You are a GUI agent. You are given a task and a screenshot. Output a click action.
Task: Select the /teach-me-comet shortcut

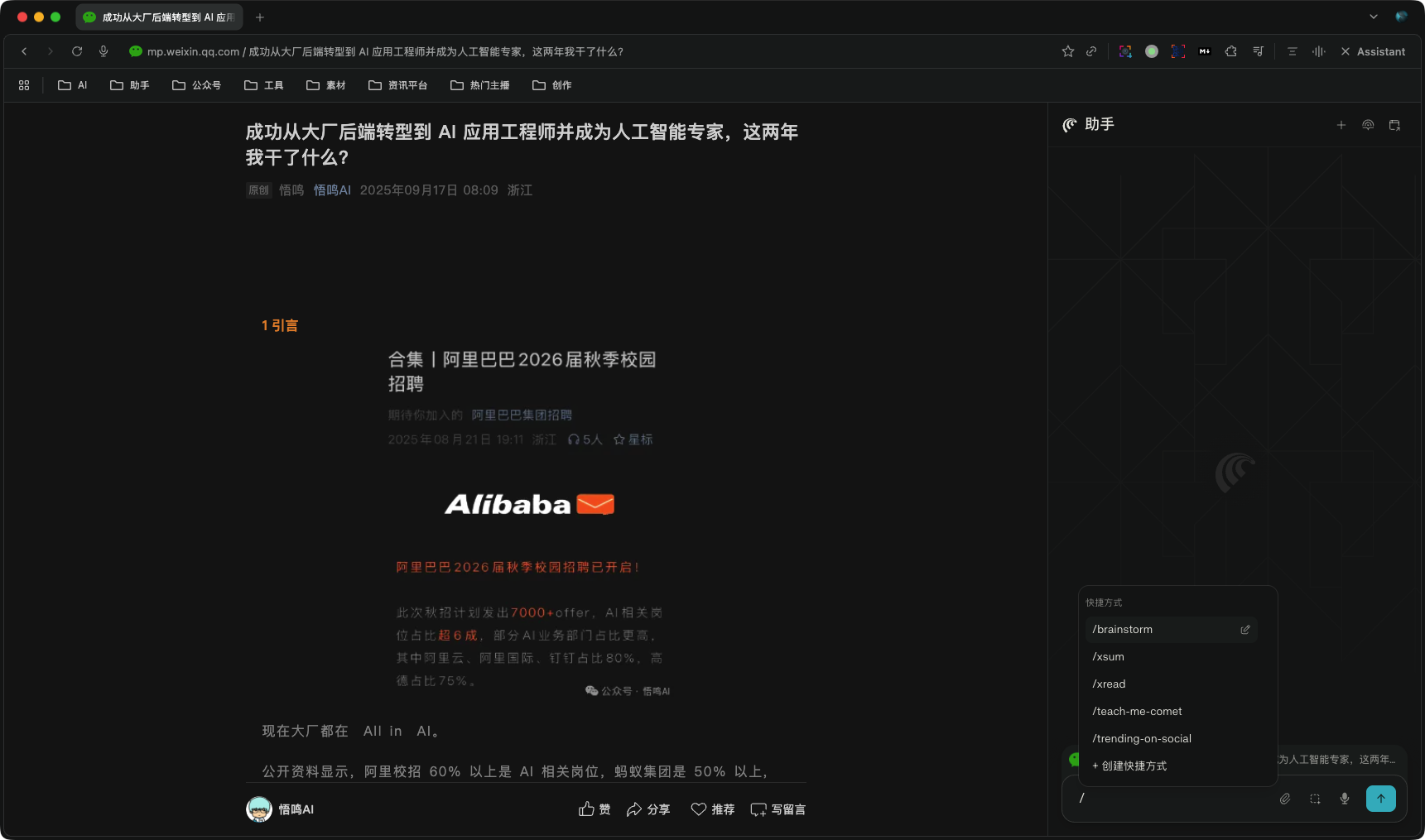[1171, 712]
